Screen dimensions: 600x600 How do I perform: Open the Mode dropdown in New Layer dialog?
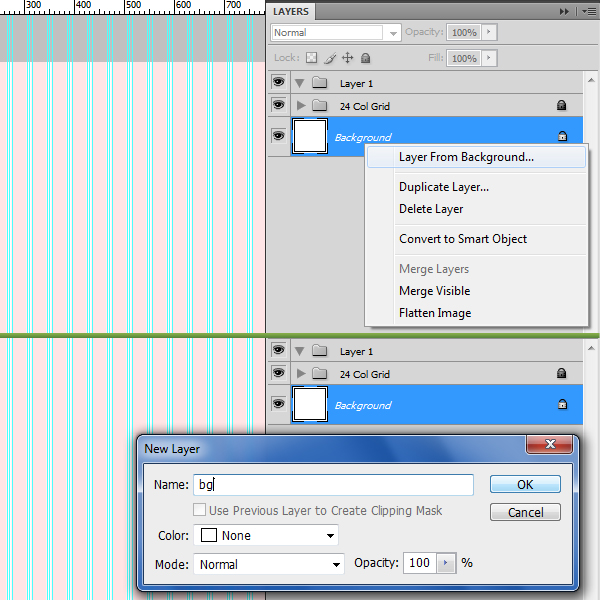tap(269, 564)
